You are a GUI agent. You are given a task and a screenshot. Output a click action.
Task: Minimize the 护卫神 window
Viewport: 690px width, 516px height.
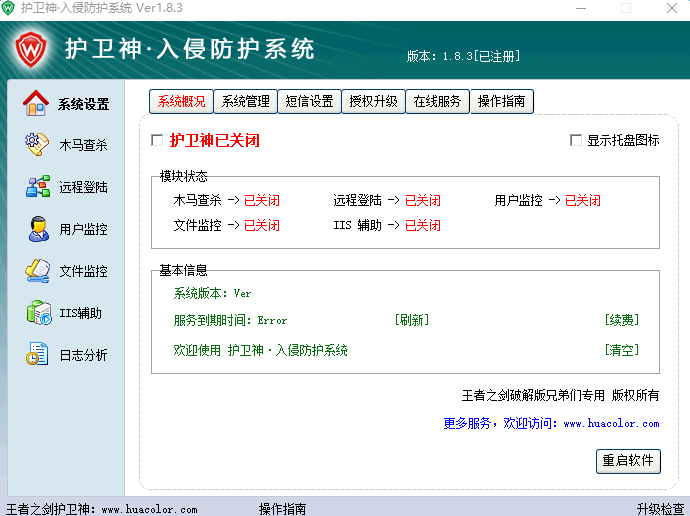(x=581, y=8)
